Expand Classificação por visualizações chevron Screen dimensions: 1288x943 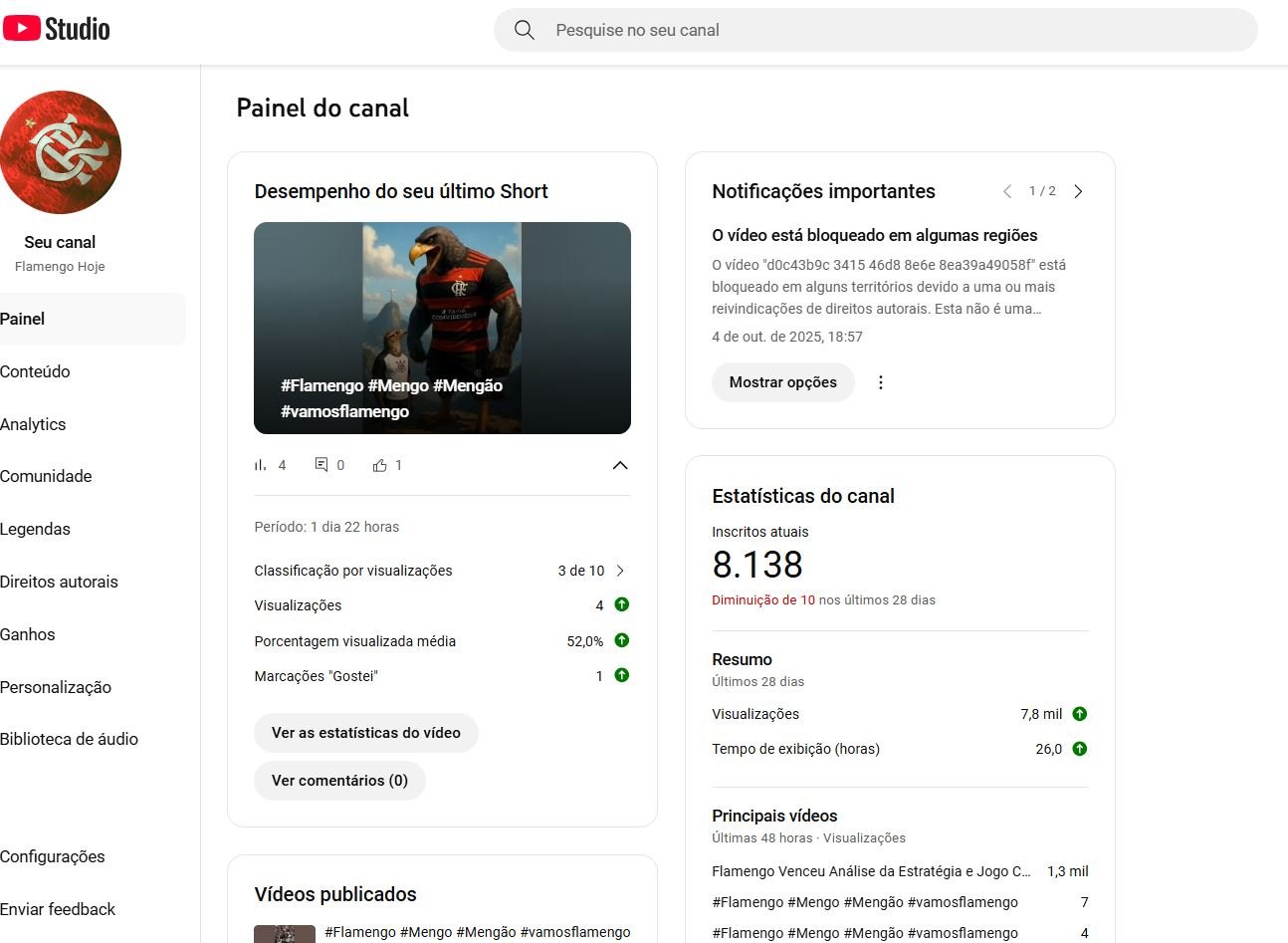[x=620, y=571]
